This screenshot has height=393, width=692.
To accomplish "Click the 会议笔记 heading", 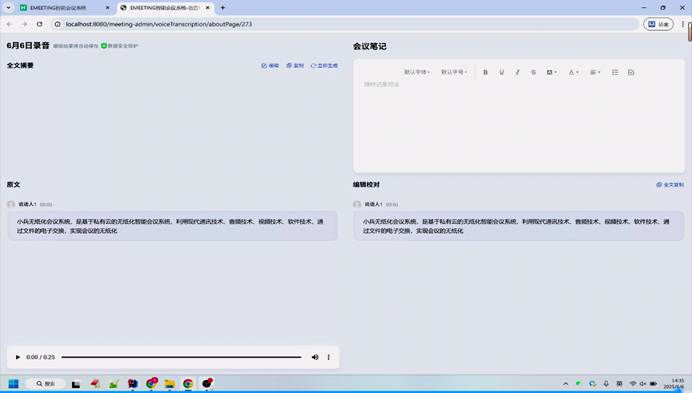I will tap(369, 46).
